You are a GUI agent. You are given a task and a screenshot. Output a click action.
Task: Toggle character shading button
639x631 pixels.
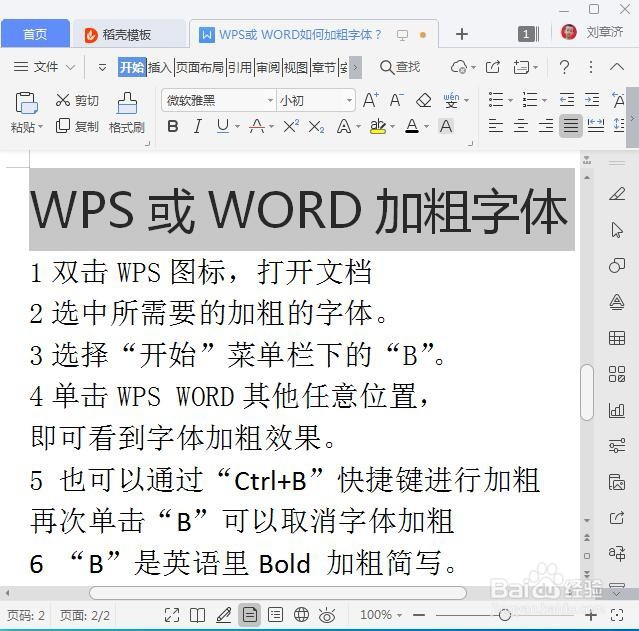pyautogui.click(x=446, y=126)
